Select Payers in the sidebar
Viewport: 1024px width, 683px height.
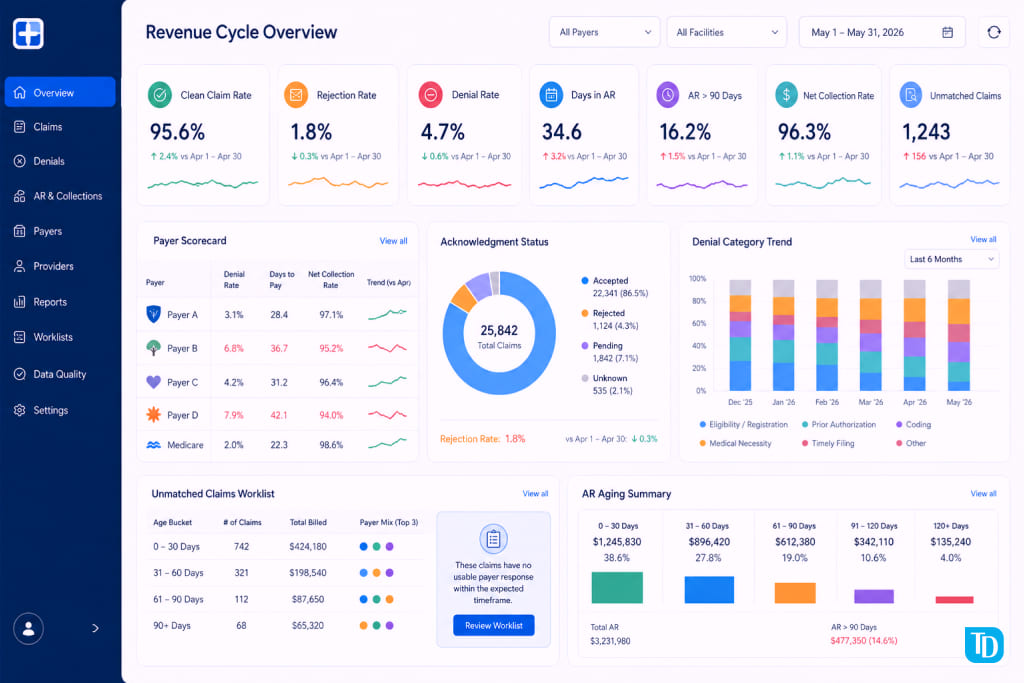coord(47,231)
